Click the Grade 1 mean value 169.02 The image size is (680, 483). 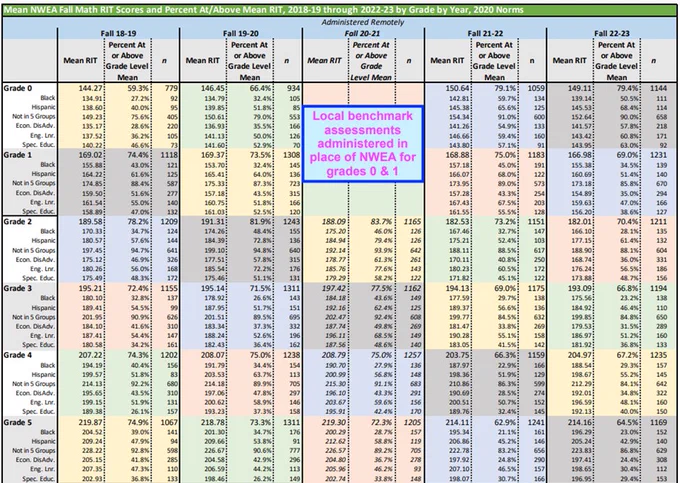(x=90, y=155)
